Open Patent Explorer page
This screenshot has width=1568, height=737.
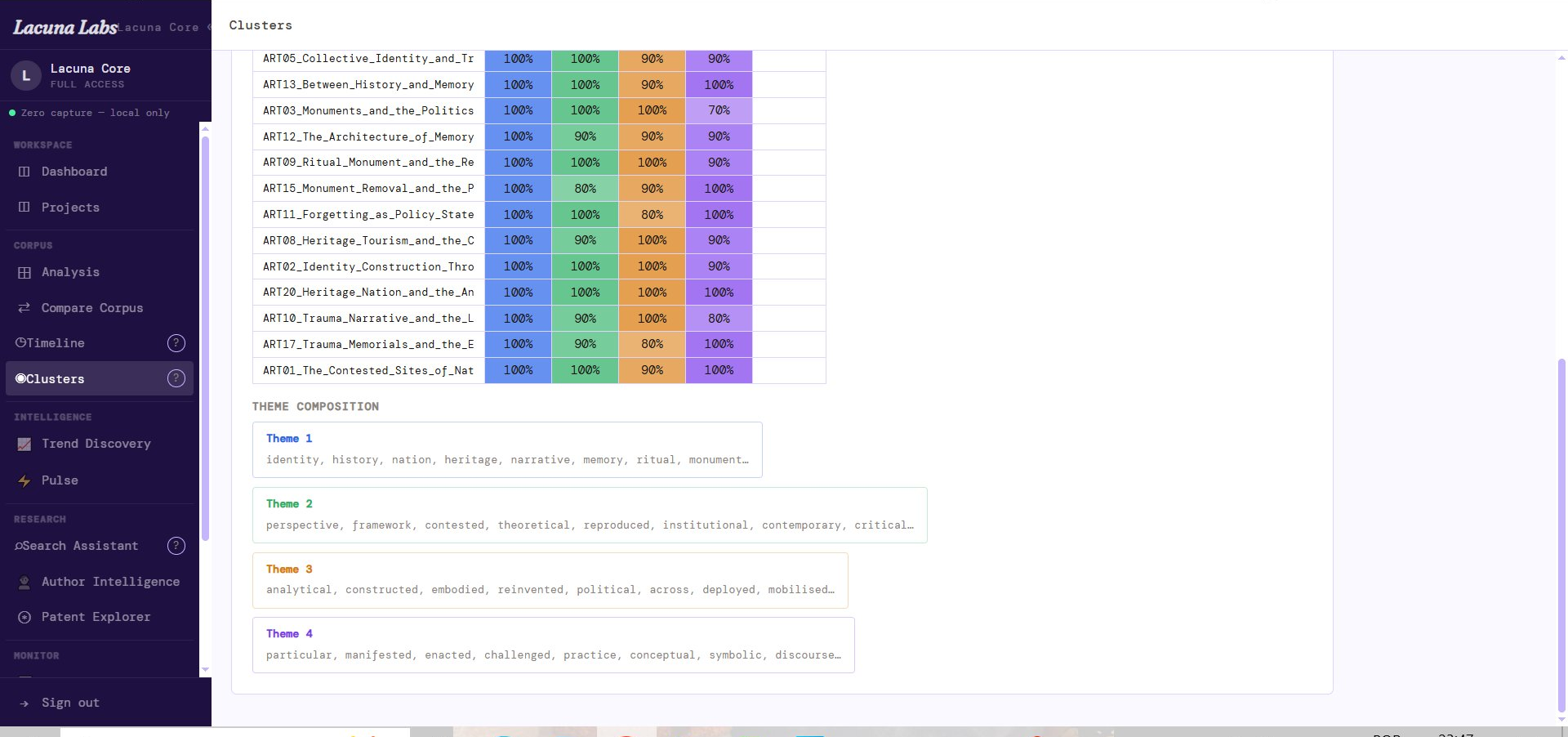[x=100, y=617]
